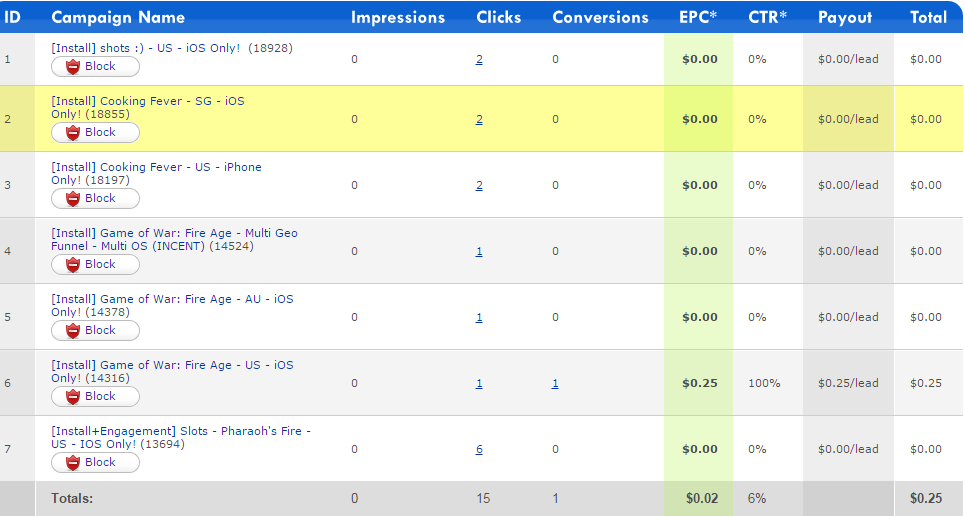Image resolution: width=965 pixels, height=516 pixels.
Task: Sort by the Campaign Name column header
Action: tap(118, 17)
